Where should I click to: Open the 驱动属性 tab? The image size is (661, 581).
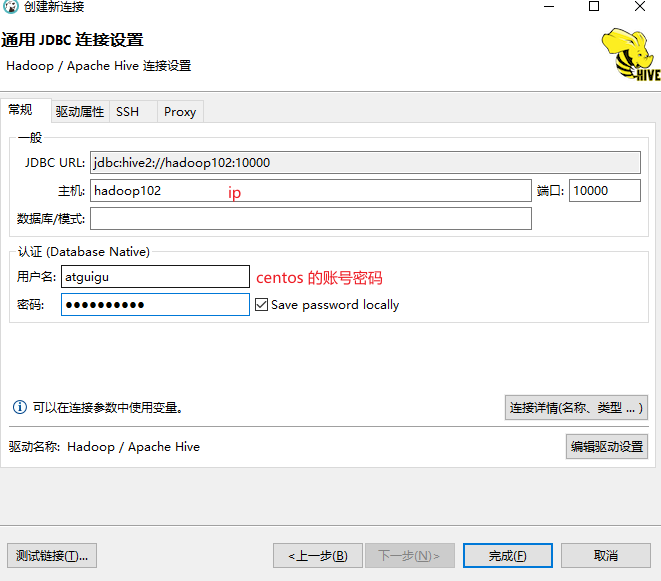(x=80, y=112)
